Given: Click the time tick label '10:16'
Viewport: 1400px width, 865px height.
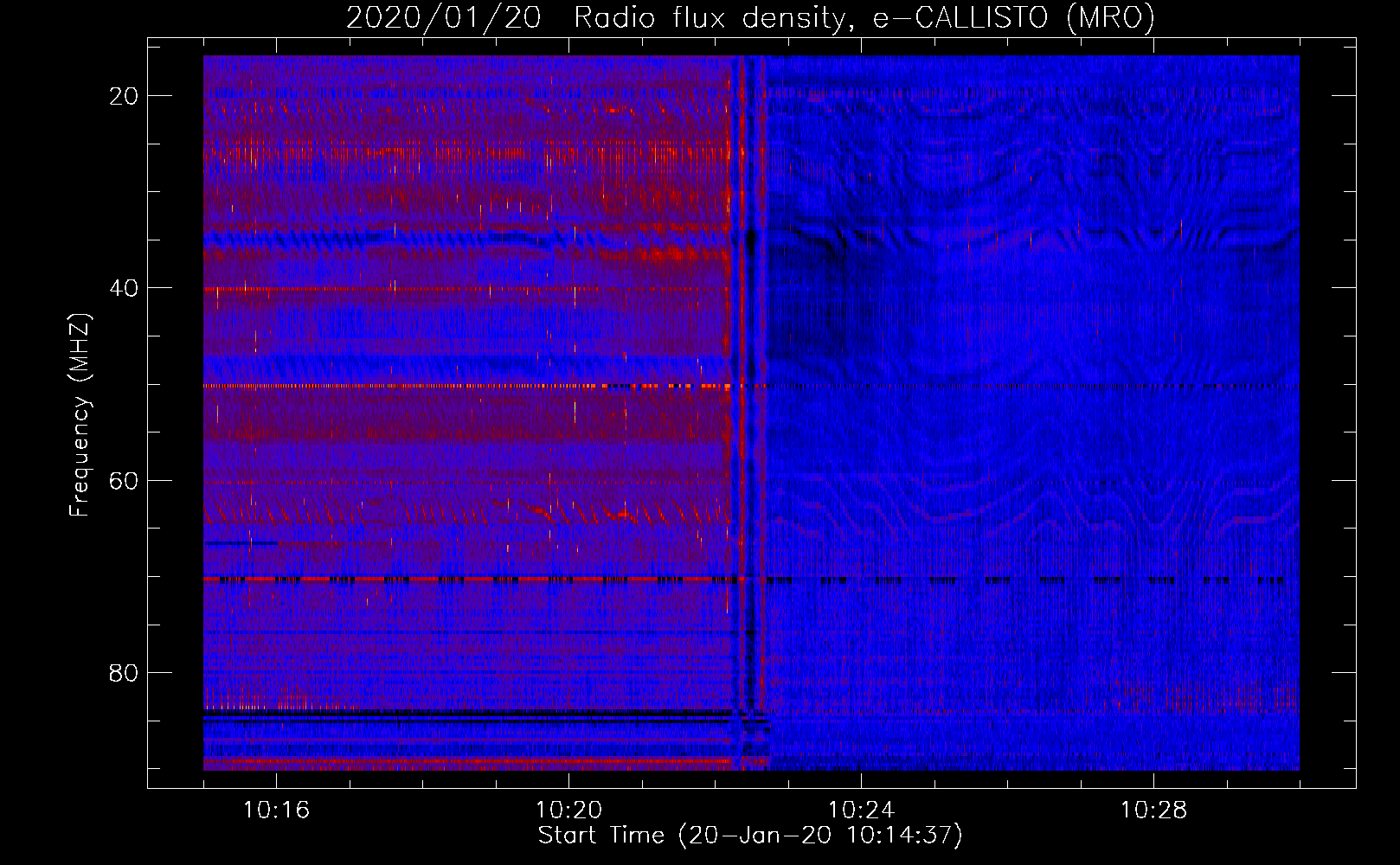Looking at the screenshot, I should 276,811.
